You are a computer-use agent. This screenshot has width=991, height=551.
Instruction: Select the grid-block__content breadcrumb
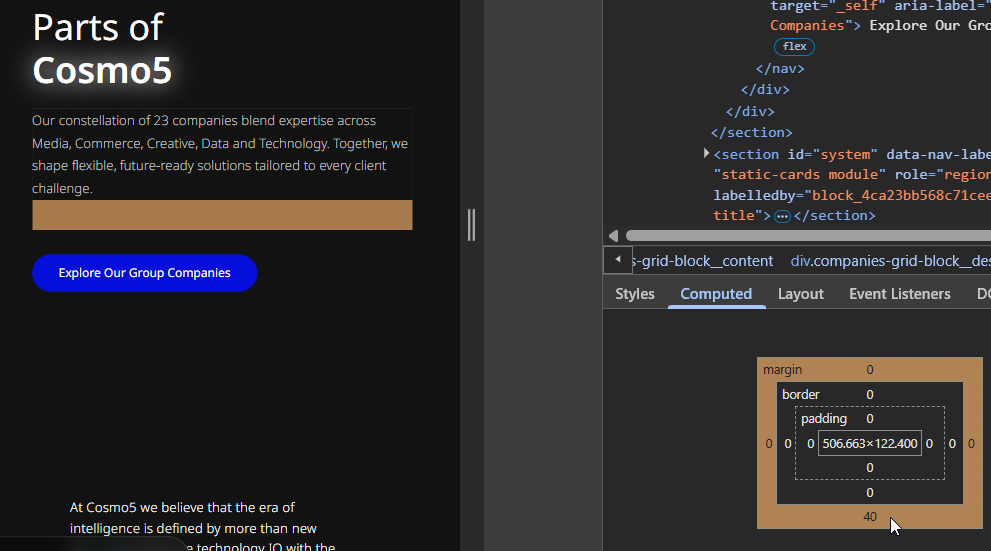[703, 261]
